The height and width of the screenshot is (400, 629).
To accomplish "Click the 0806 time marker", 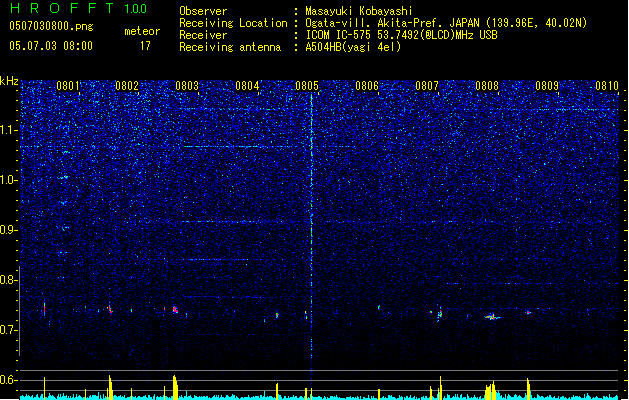I will point(367,86).
